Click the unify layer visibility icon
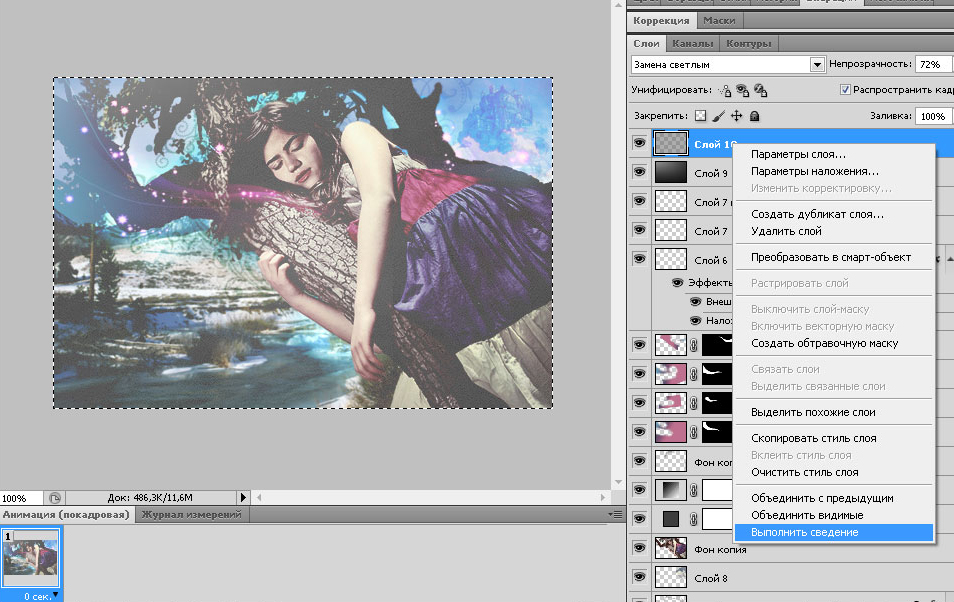Image resolution: width=954 pixels, height=602 pixels. (742, 91)
